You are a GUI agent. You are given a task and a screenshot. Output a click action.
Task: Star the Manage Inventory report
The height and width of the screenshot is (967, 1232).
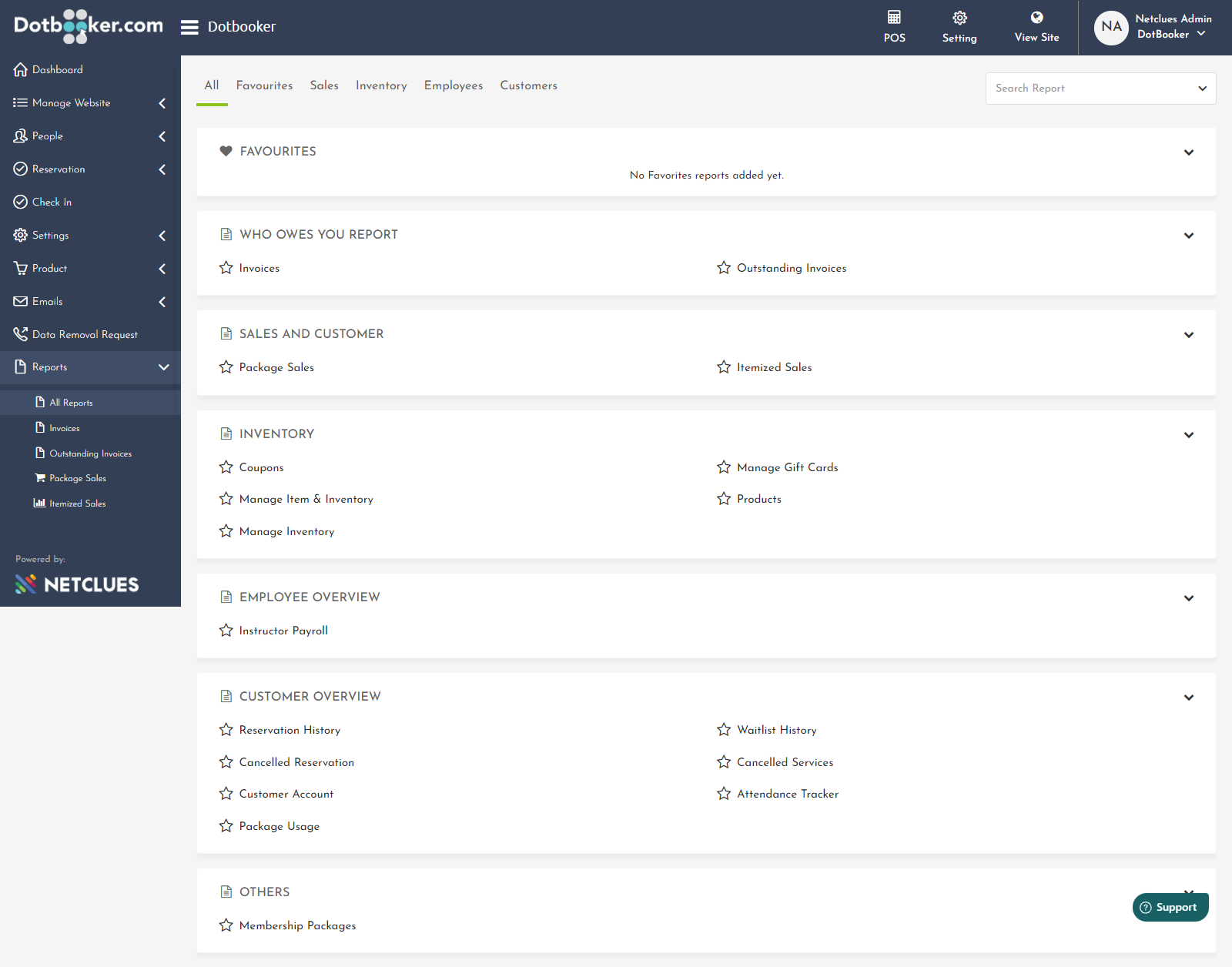[x=226, y=530]
